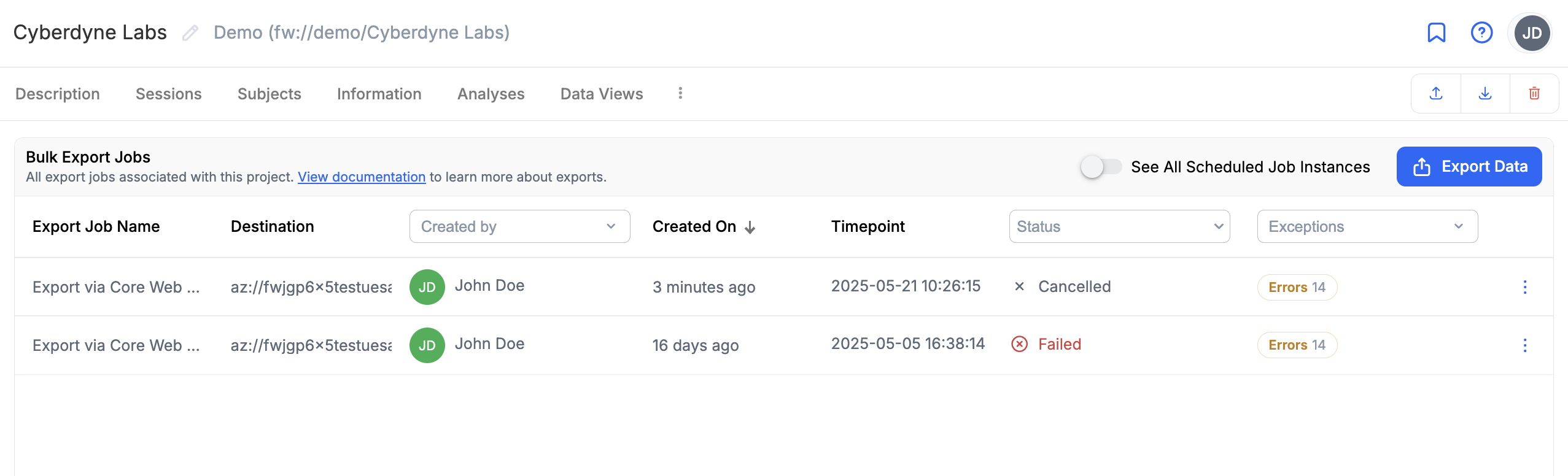Toggle See All Scheduled Job Instances switch
This screenshot has height=476, width=1568.
point(1101,167)
